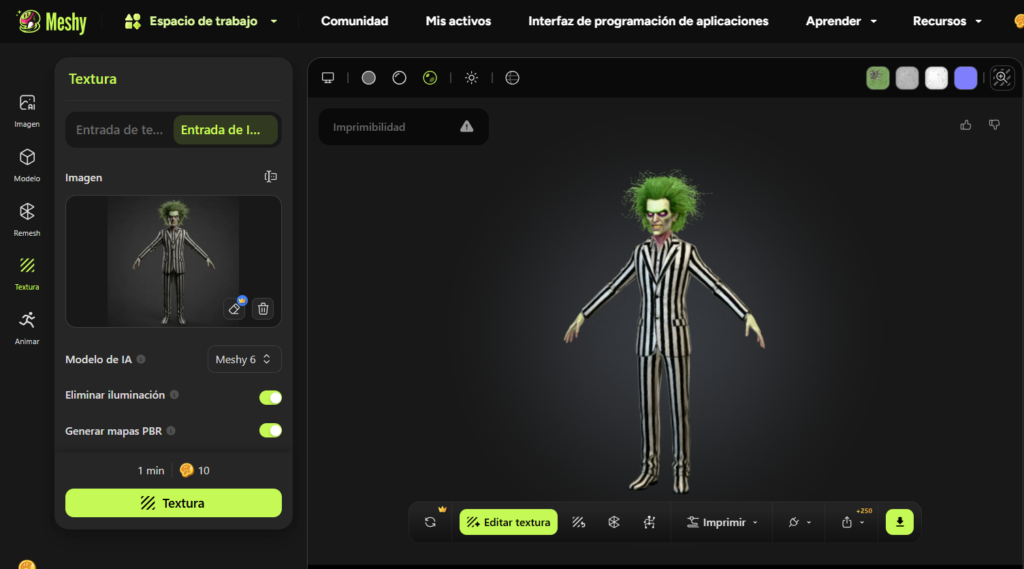The image size is (1024, 569).
Task: Click the 3D character in the viewport
Action: coord(664,330)
